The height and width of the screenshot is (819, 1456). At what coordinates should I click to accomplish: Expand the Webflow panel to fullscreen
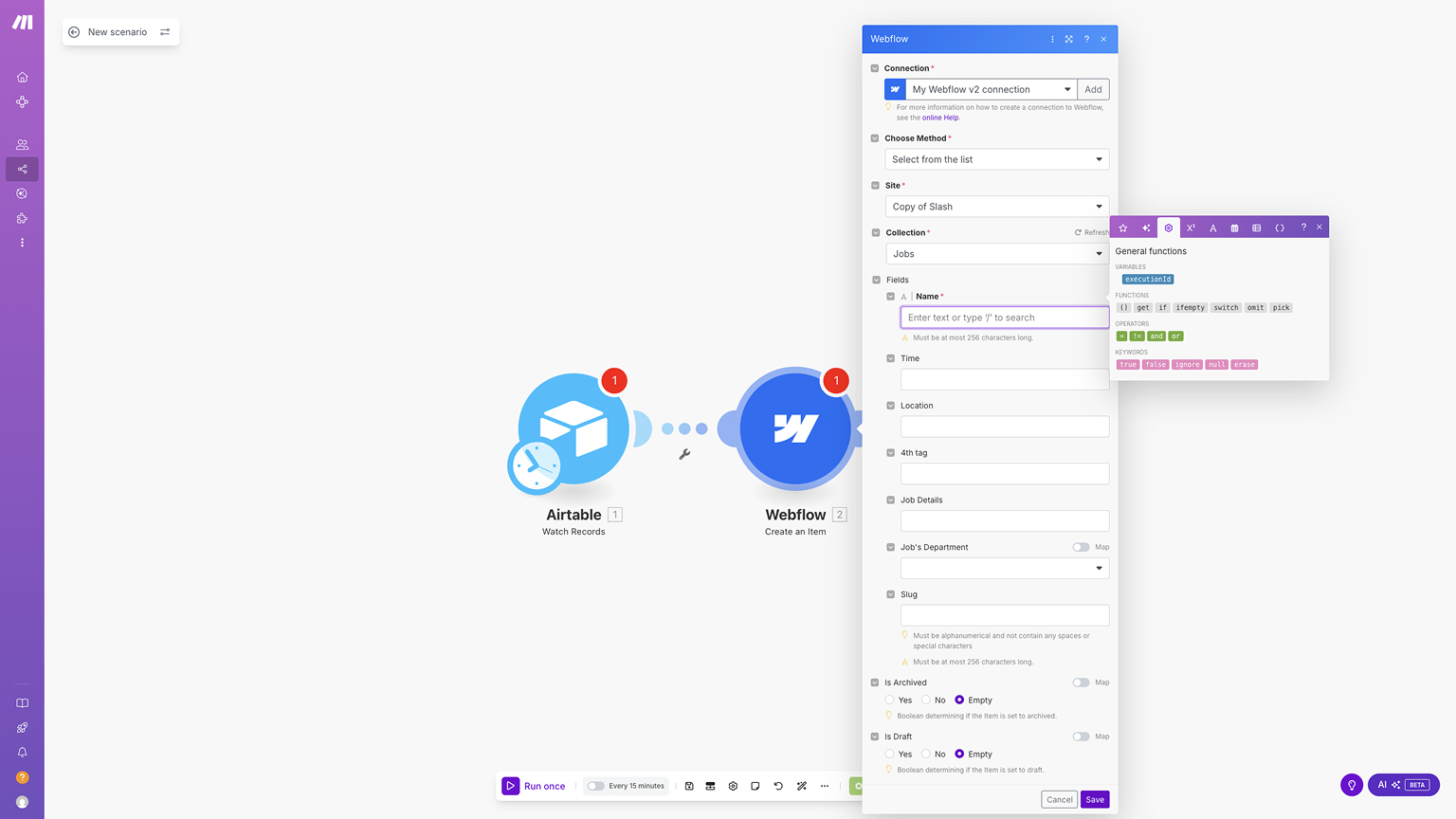click(x=1069, y=39)
